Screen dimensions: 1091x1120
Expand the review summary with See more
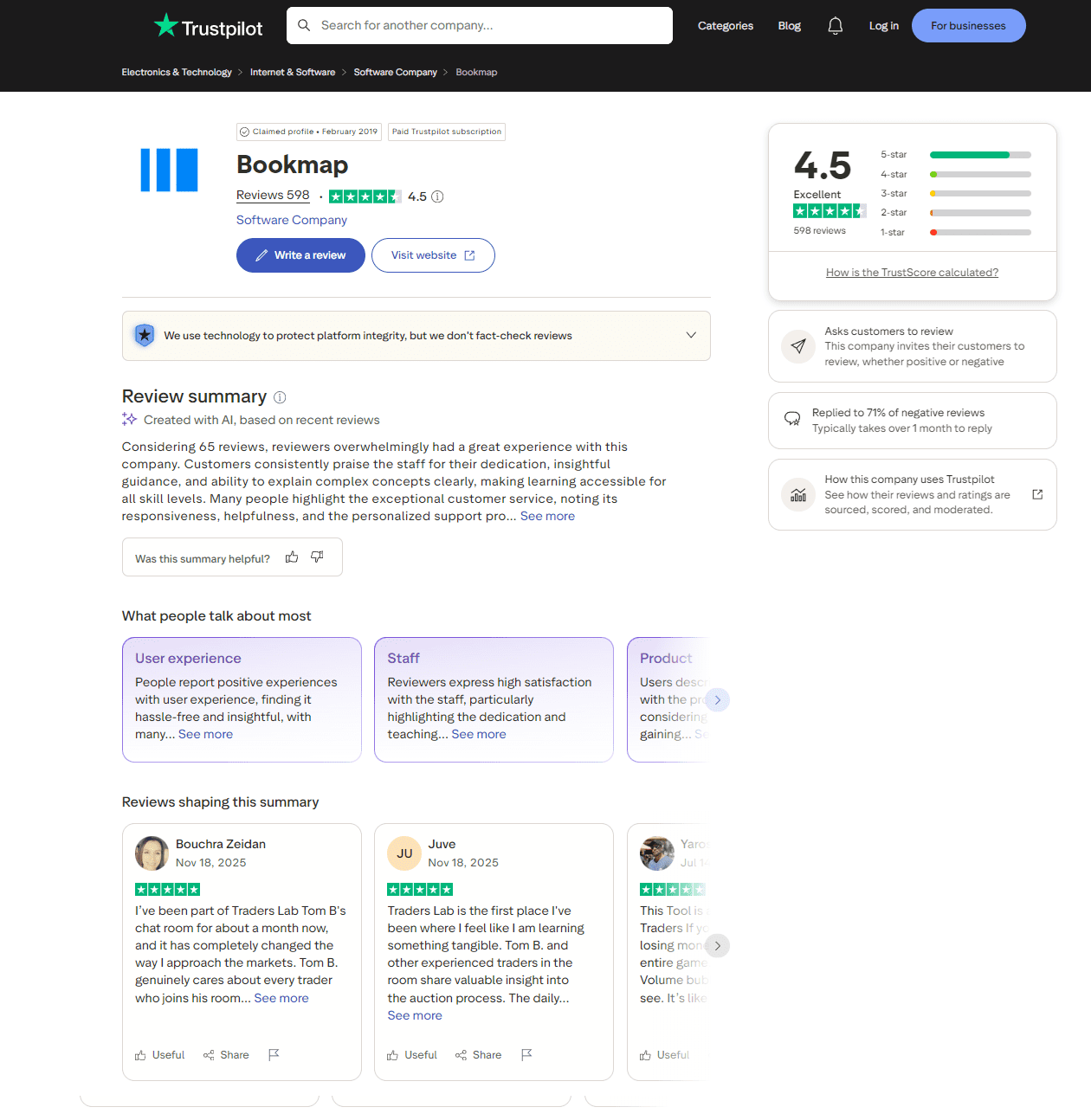click(547, 516)
